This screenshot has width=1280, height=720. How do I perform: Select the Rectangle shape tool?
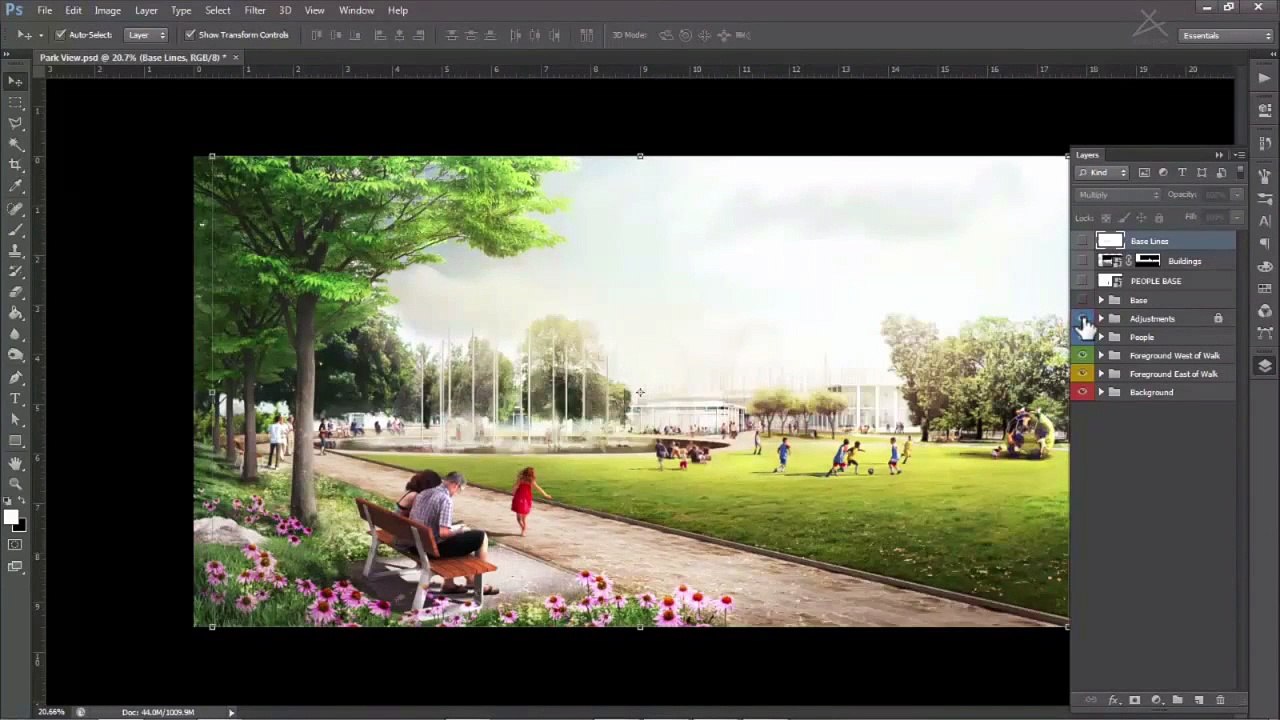15,441
